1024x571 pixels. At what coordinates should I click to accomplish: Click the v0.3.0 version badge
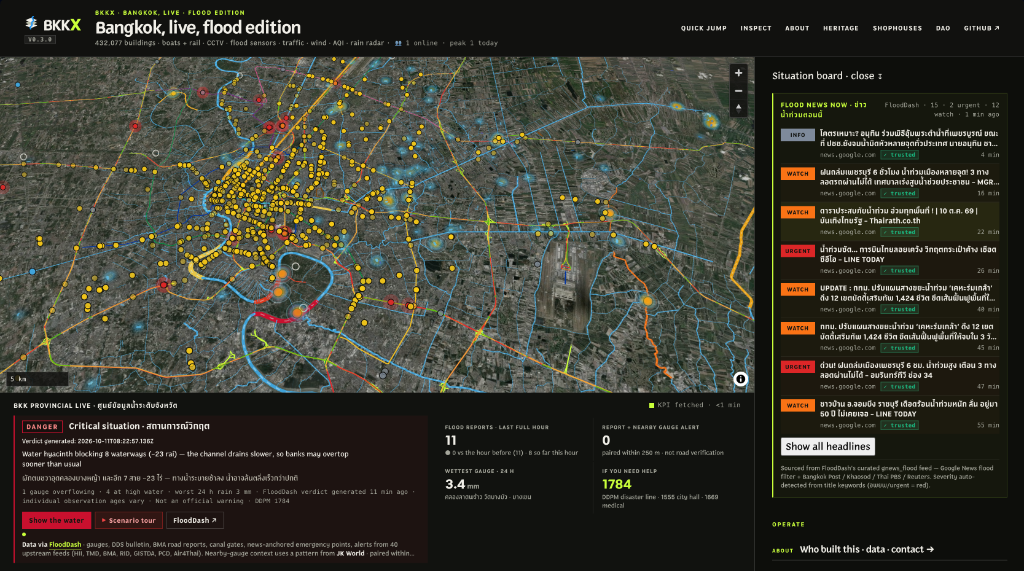40,40
